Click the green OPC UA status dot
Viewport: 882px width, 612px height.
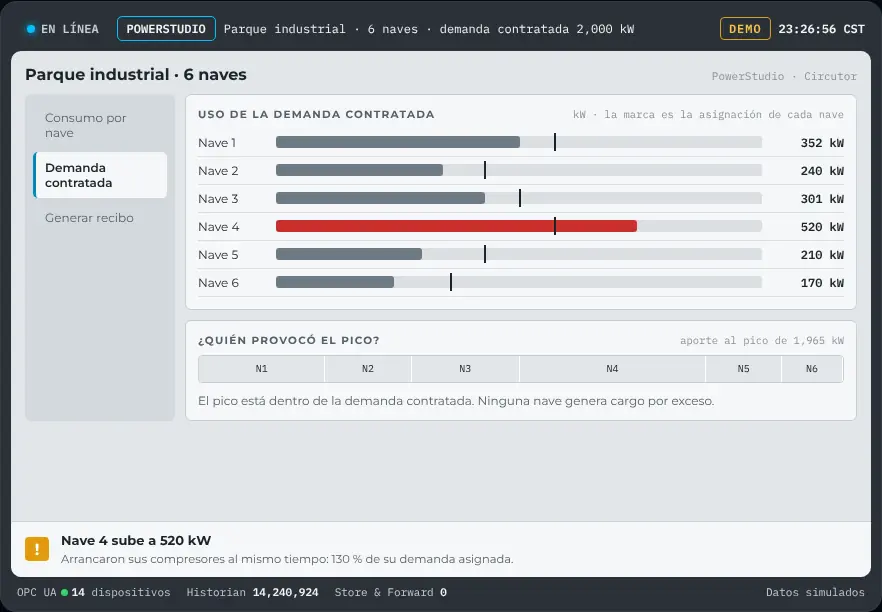(x=64, y=592)
